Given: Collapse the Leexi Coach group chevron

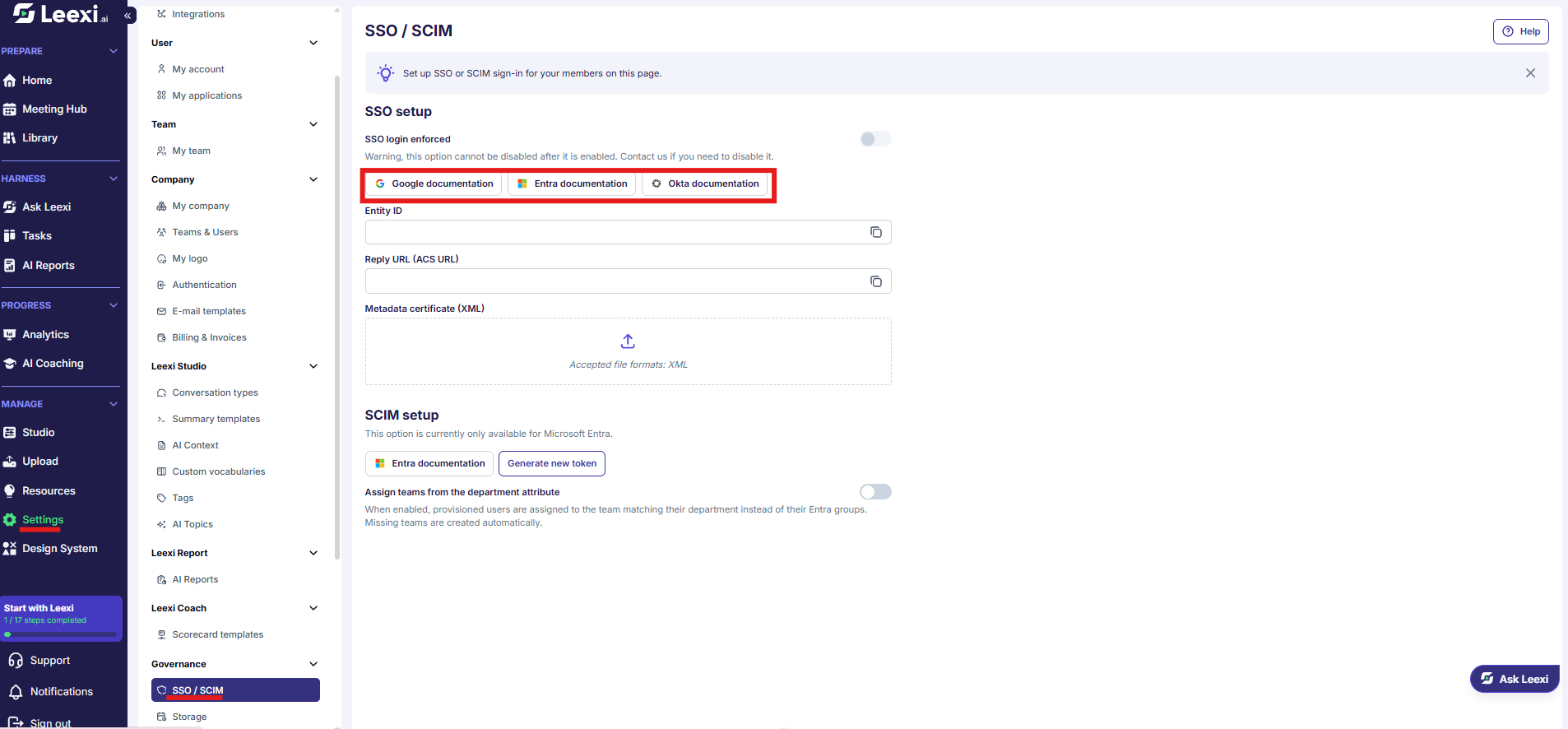Looking at the screenshot, I should point(313,608).
